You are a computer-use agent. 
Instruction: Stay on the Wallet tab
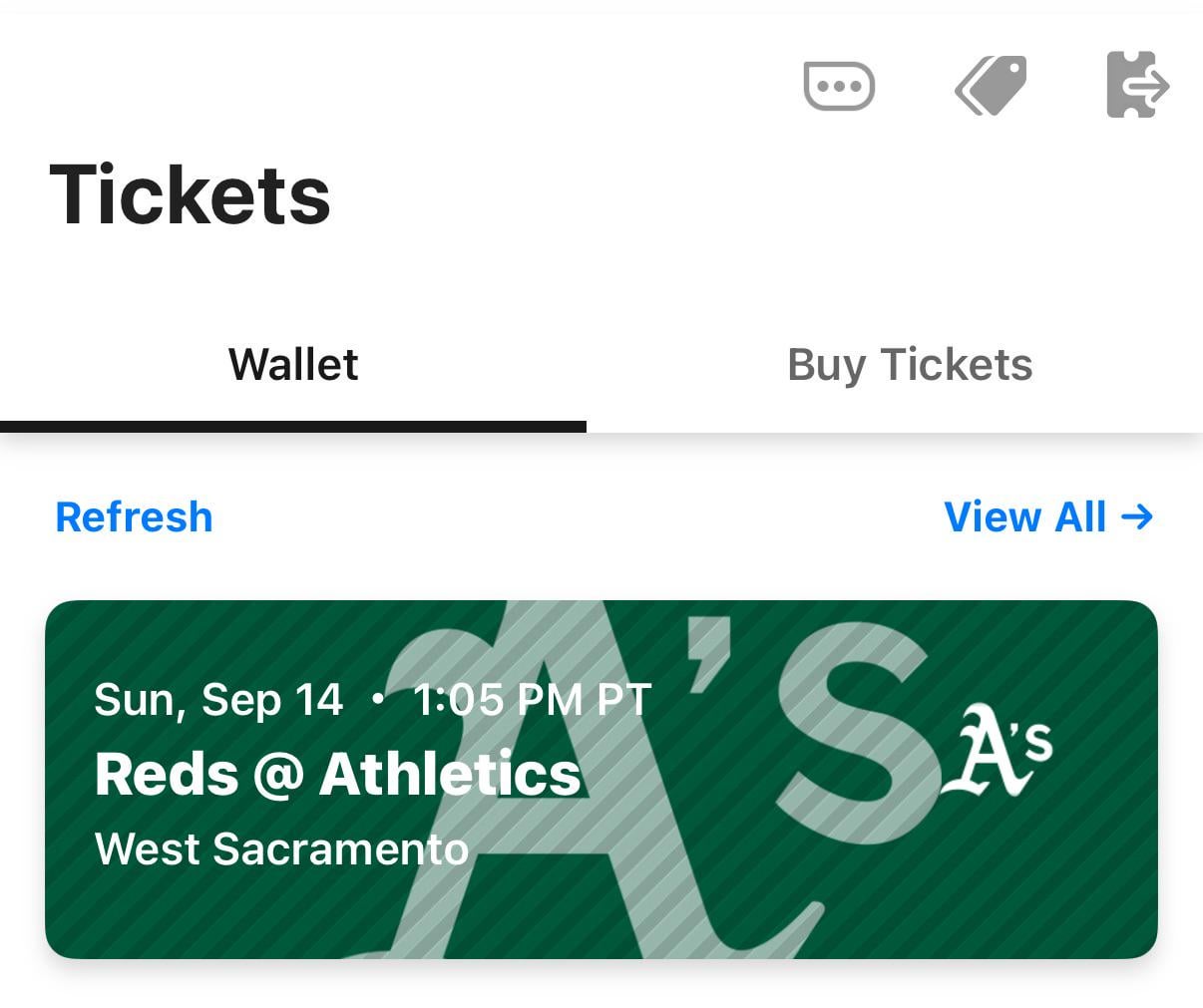[292, 365]
